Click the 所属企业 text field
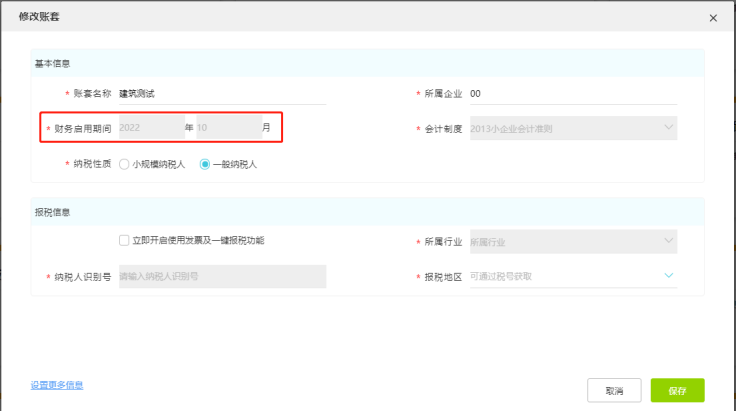This screenshot has height=411, width=736. [x=572, y=94]
